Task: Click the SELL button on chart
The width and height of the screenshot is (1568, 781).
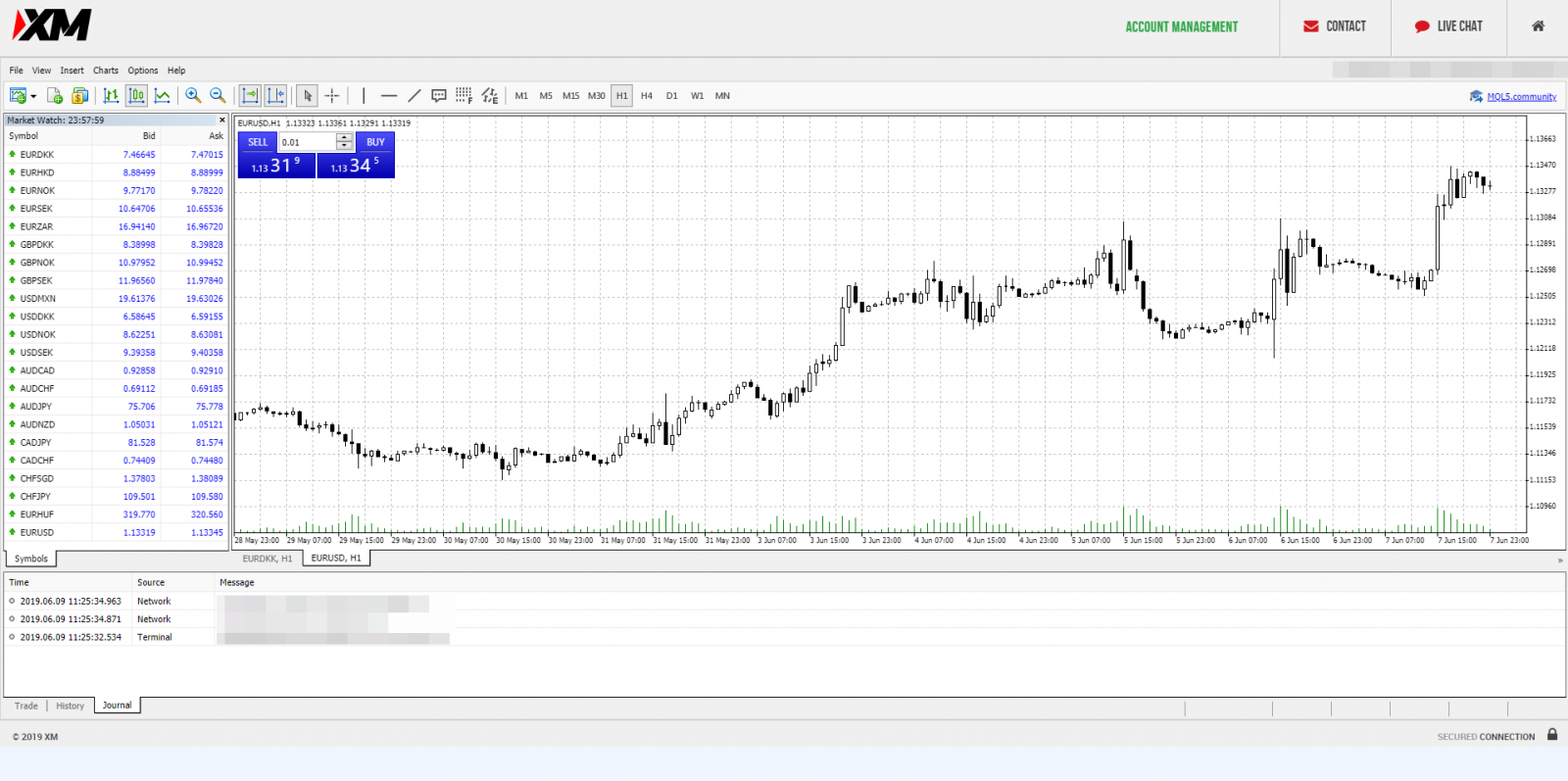Action: point(258,142)
